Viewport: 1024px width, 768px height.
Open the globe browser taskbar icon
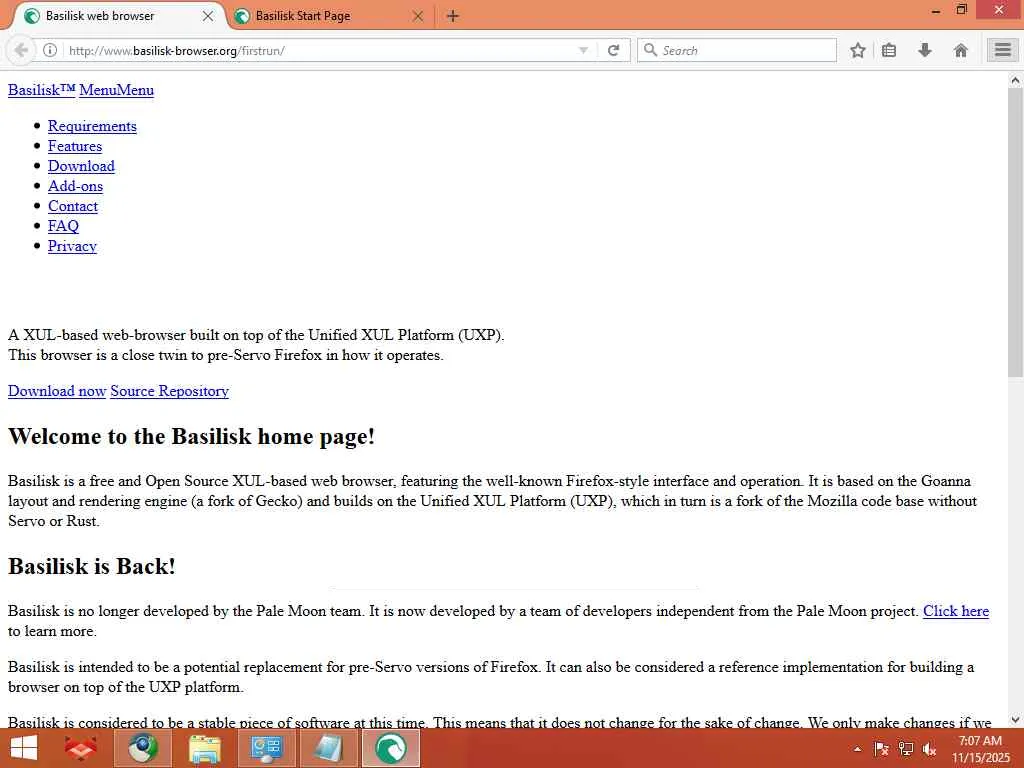pyautogui.click(x=143, y=748)
